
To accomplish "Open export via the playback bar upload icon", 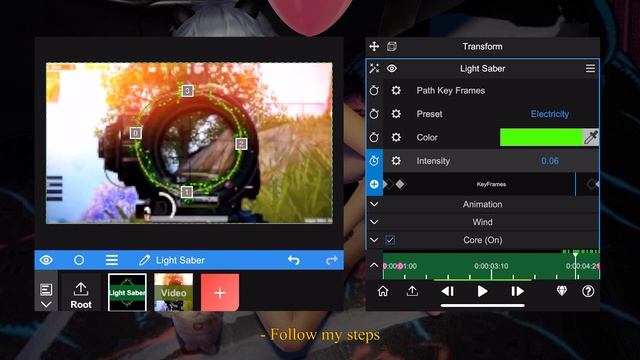I will 412,291.
